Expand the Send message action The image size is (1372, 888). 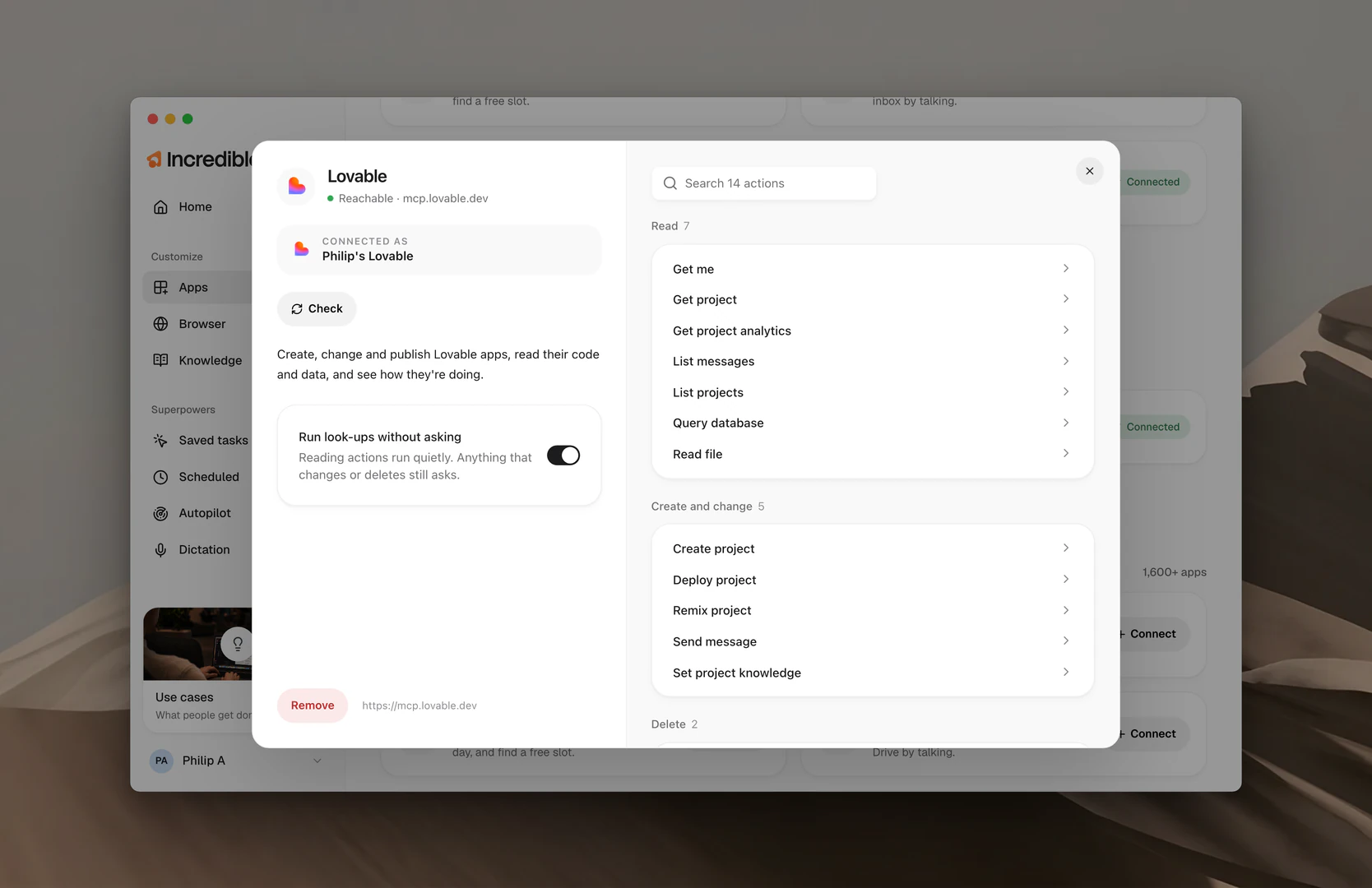click(872, 641)
